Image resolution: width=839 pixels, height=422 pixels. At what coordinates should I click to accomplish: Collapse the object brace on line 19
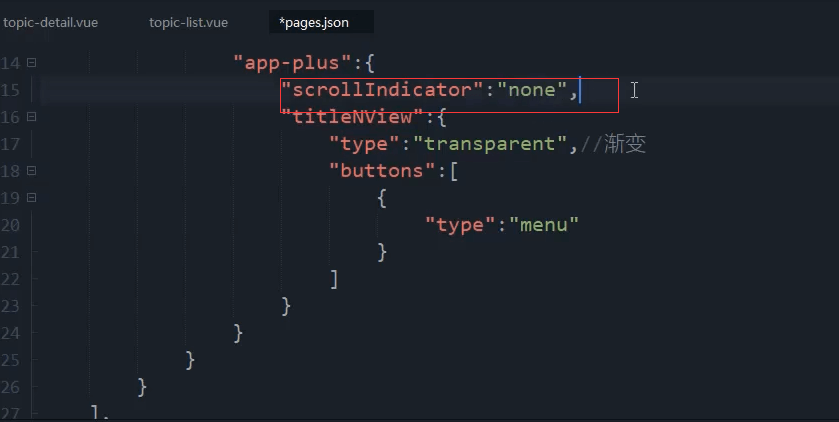pyautogui.click(x=32, y=198)
